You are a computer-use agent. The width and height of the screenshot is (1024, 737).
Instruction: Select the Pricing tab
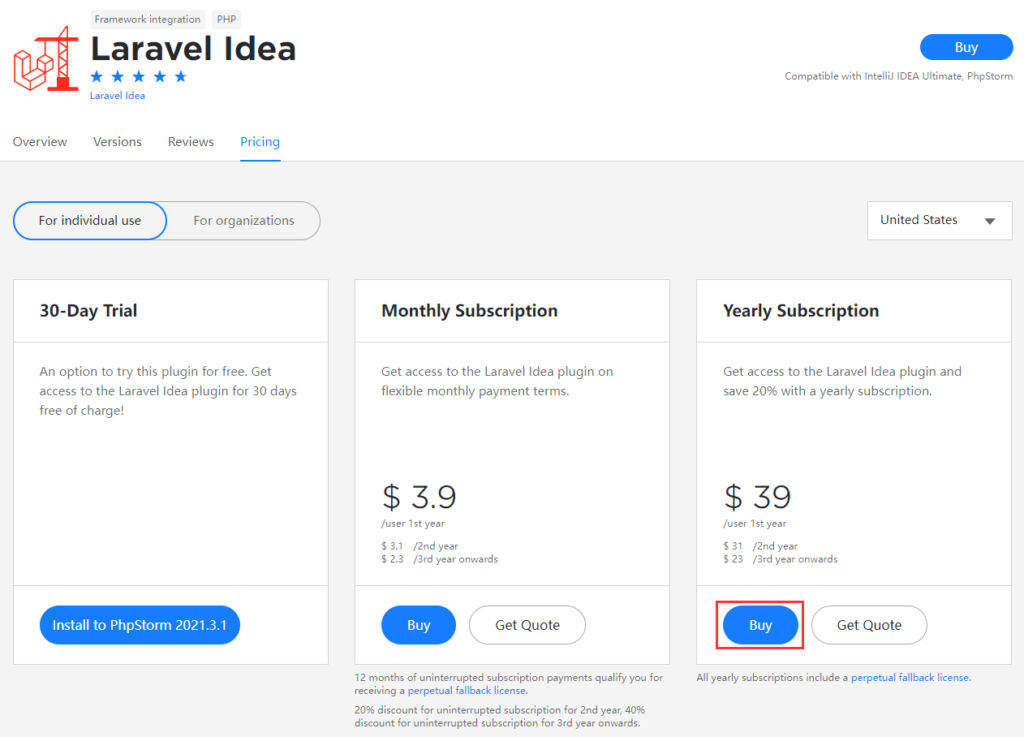coord(259,141)
